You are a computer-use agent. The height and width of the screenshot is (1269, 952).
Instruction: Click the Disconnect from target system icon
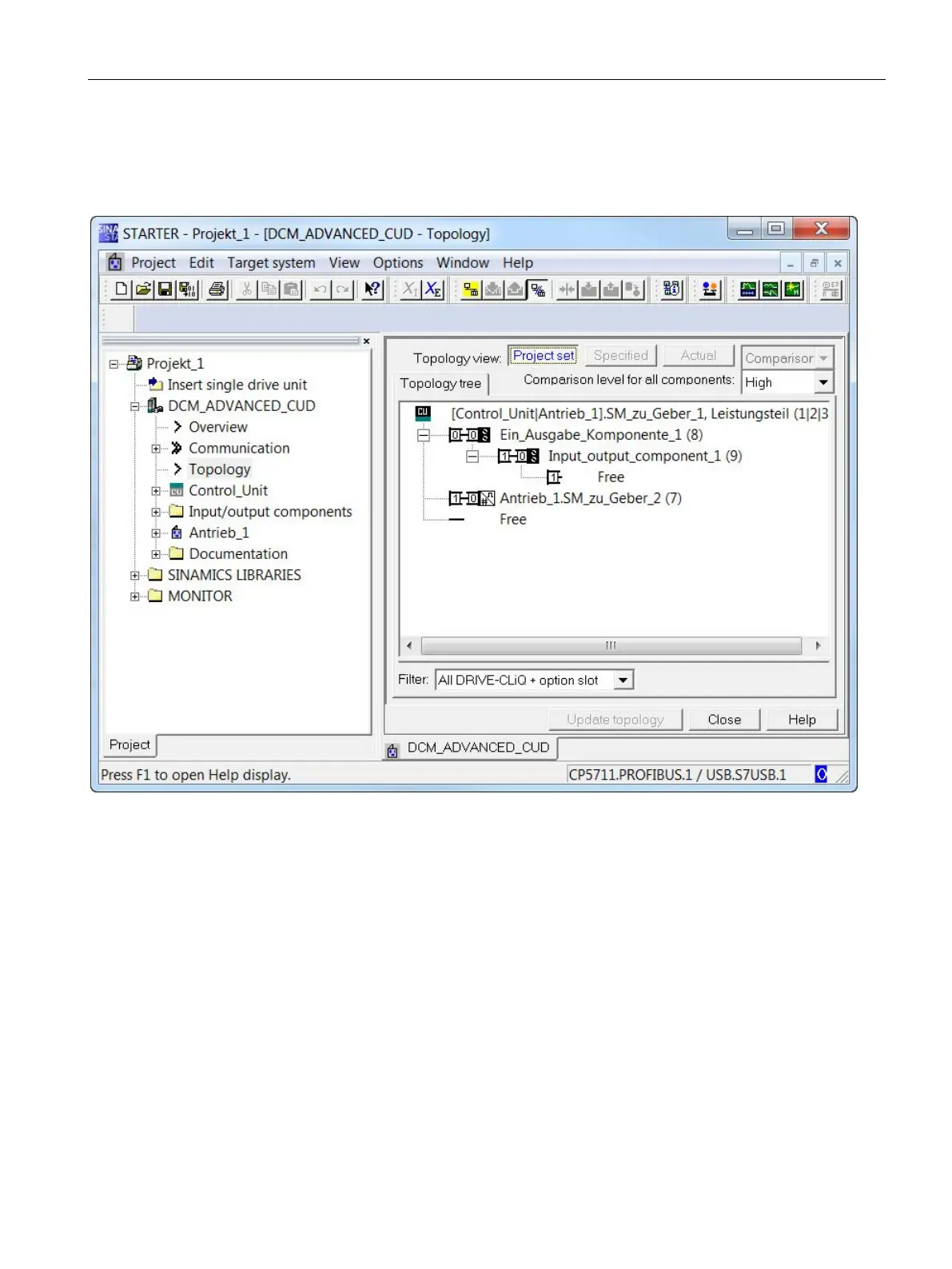pyautogui.click(x=538, y=289)
